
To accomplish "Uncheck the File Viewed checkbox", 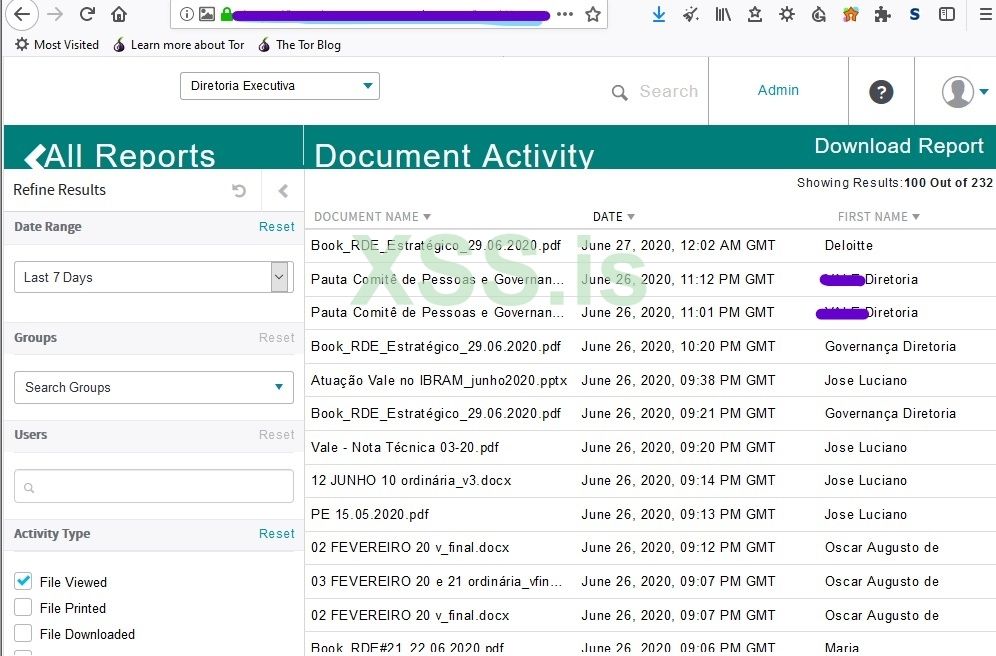I will click(22, 581).
